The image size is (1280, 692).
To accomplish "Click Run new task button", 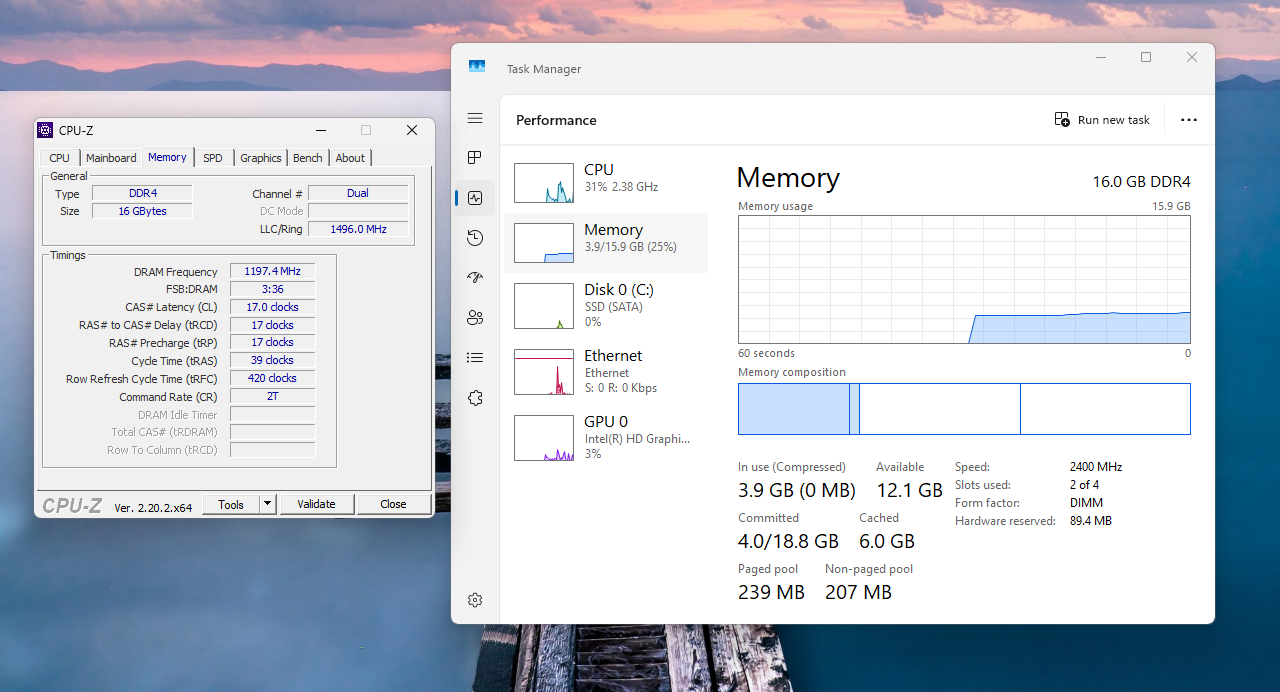I will [x=1102, y=120].
